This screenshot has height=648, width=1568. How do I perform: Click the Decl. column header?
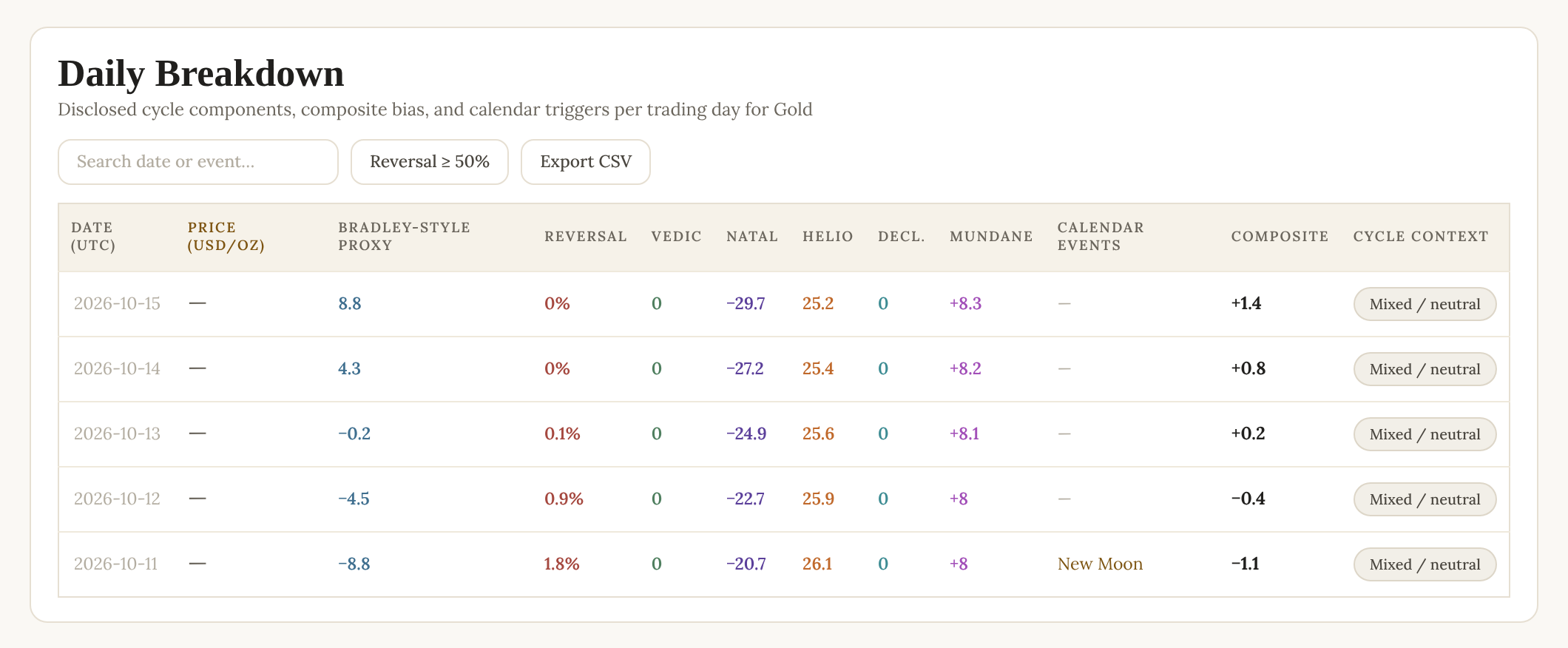[902, 237]
